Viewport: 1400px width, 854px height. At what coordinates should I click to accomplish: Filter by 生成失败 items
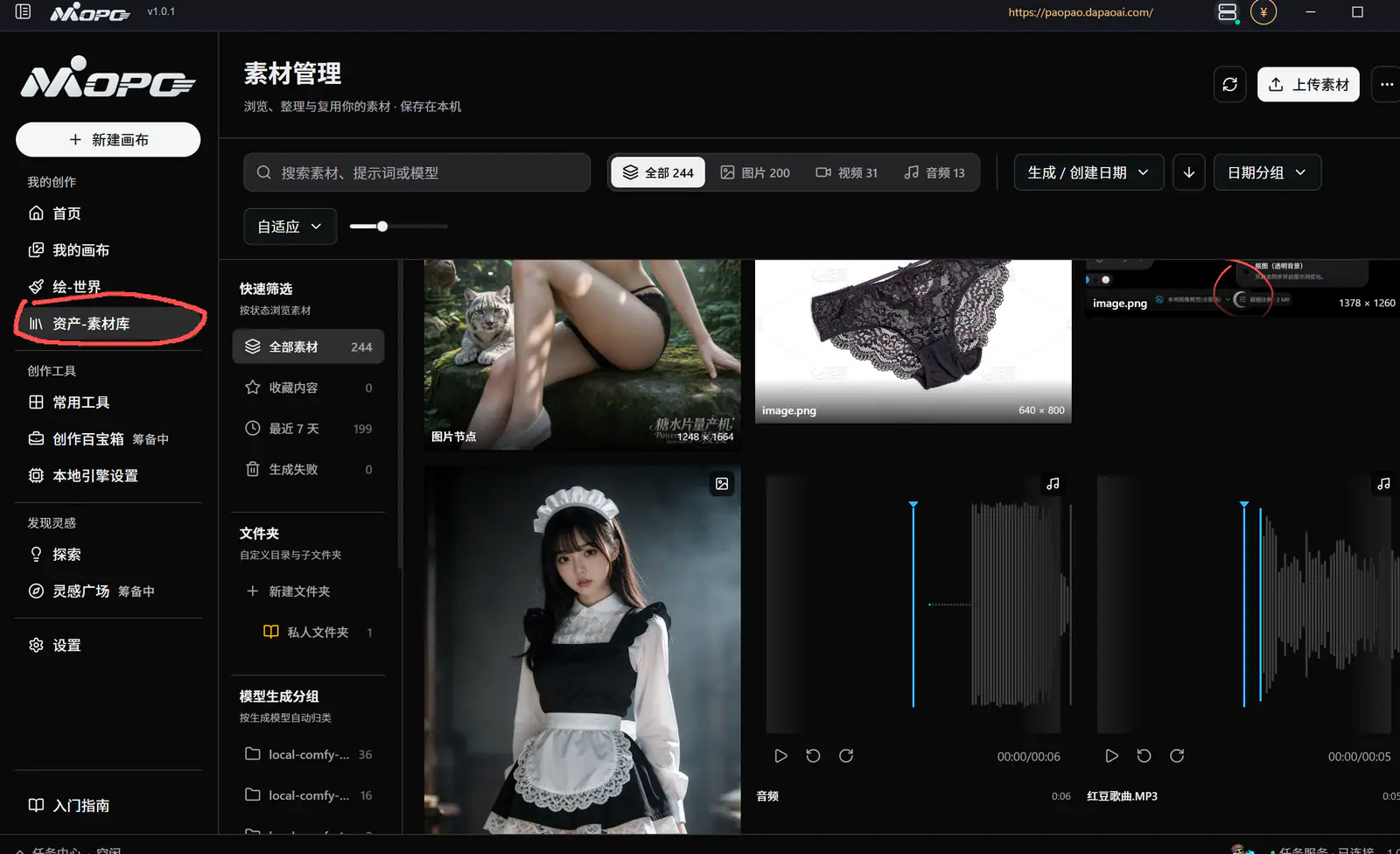pyautogui.click(x=308, y=470)
